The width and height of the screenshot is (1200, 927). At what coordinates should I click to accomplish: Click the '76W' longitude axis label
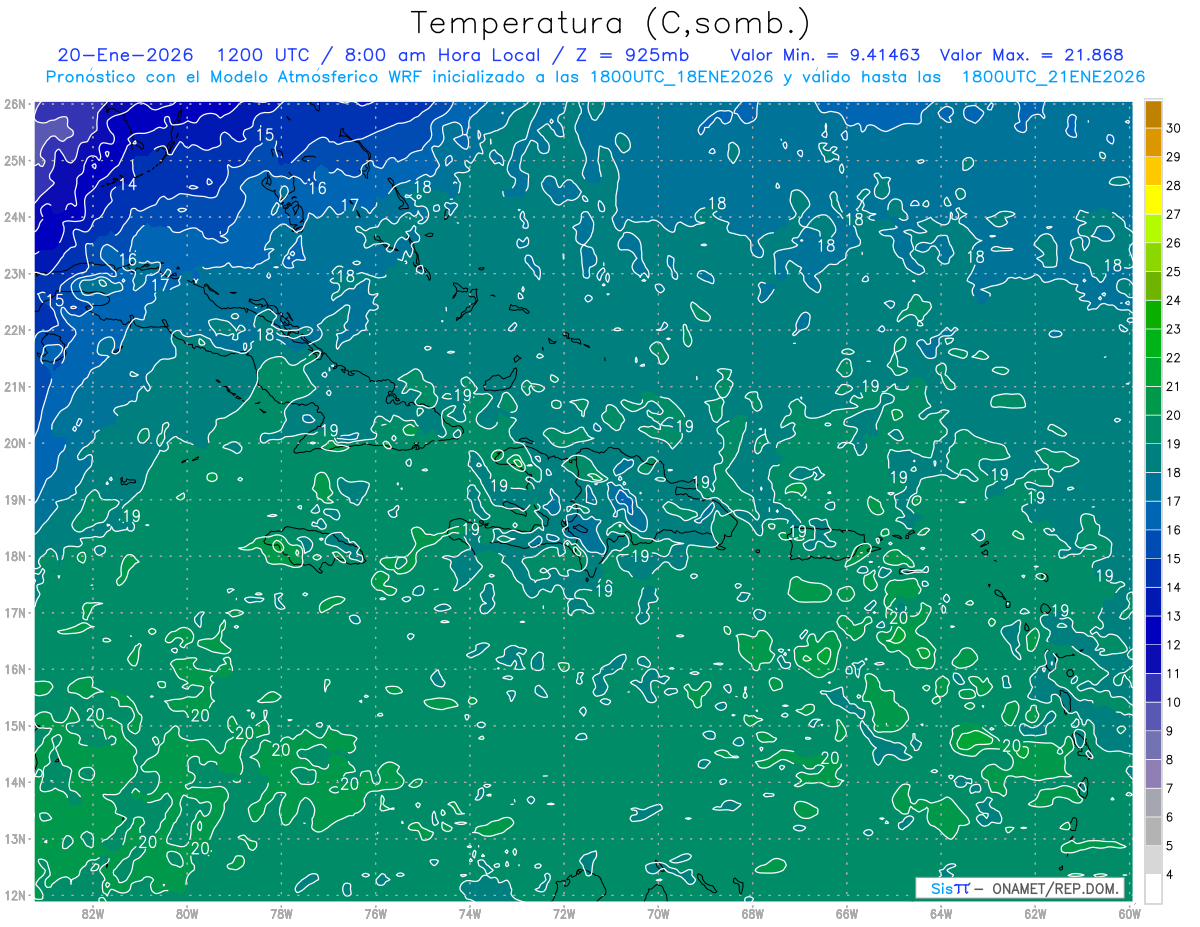pyautogui.click(x=376, y=913)
